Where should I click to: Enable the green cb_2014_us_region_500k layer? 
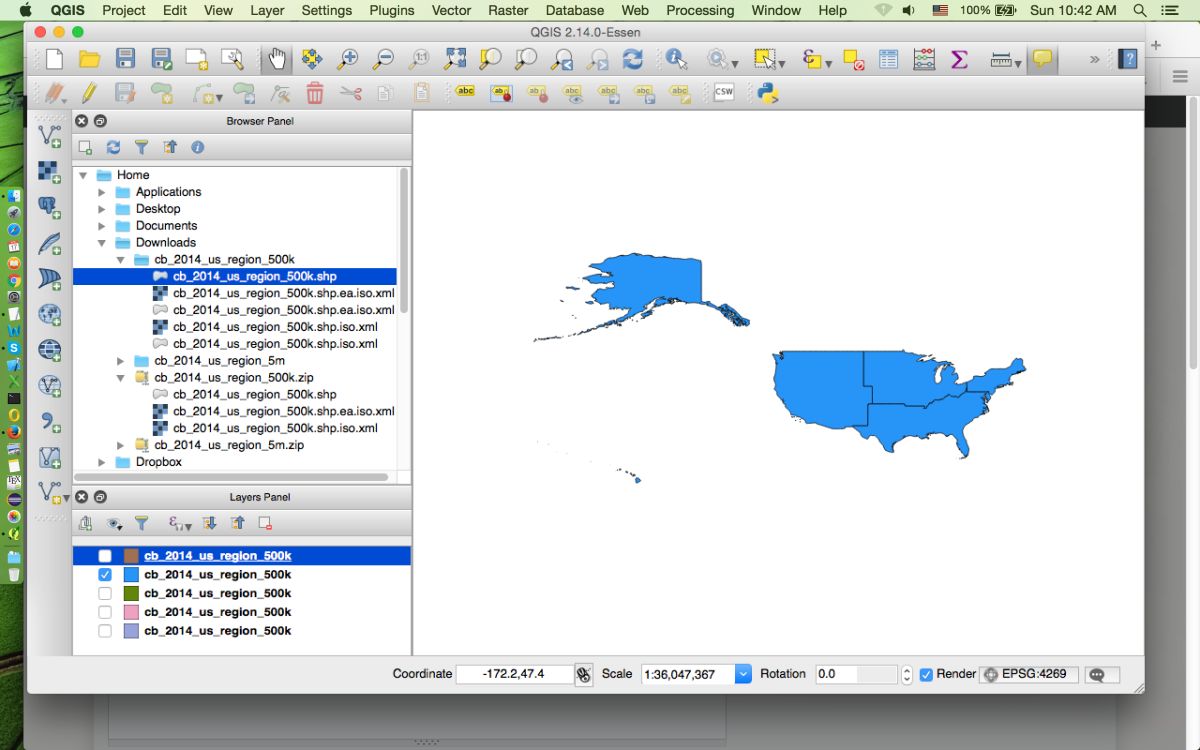pos(105,593)
